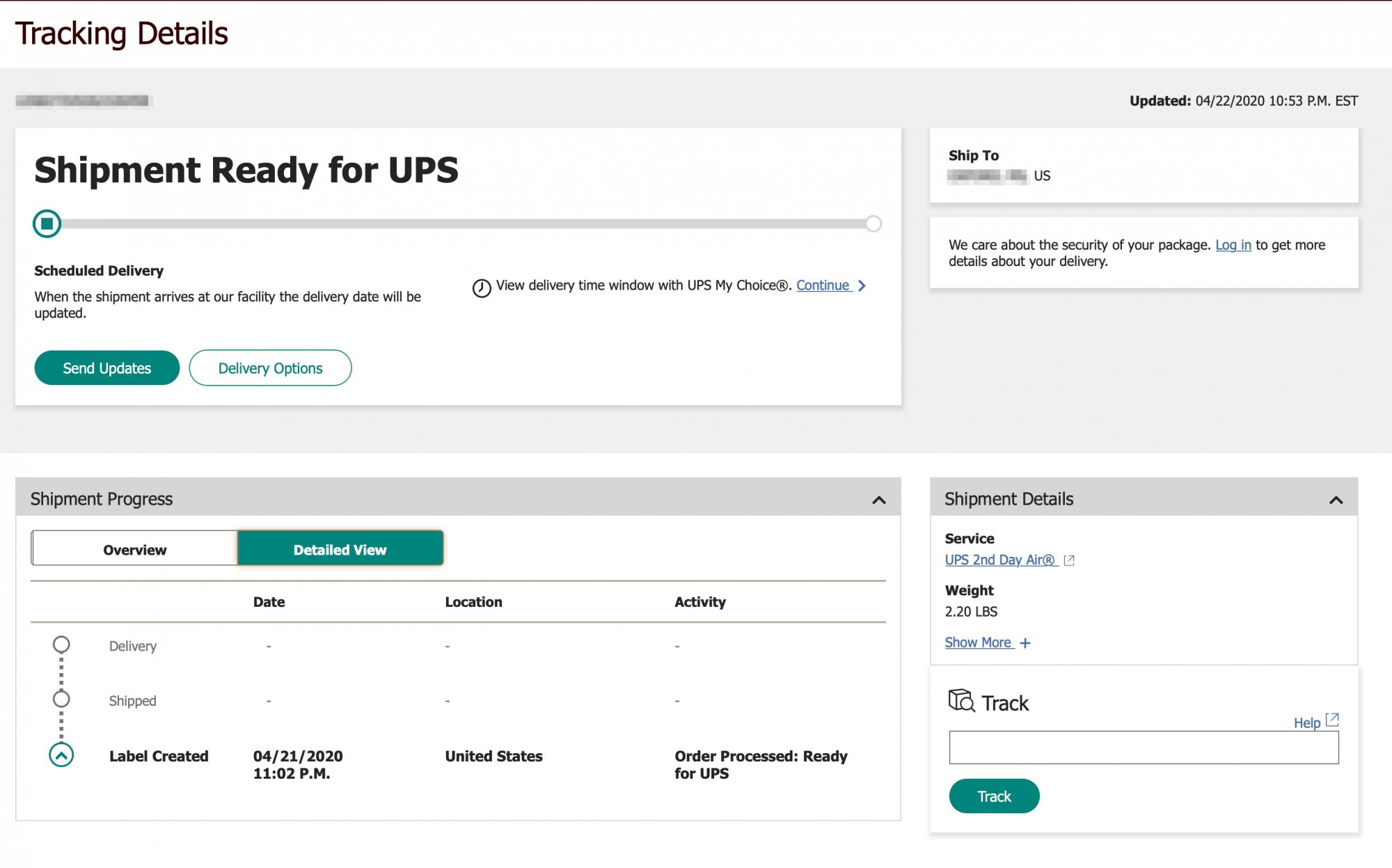Select the Detailed View tab

[340, 550]
